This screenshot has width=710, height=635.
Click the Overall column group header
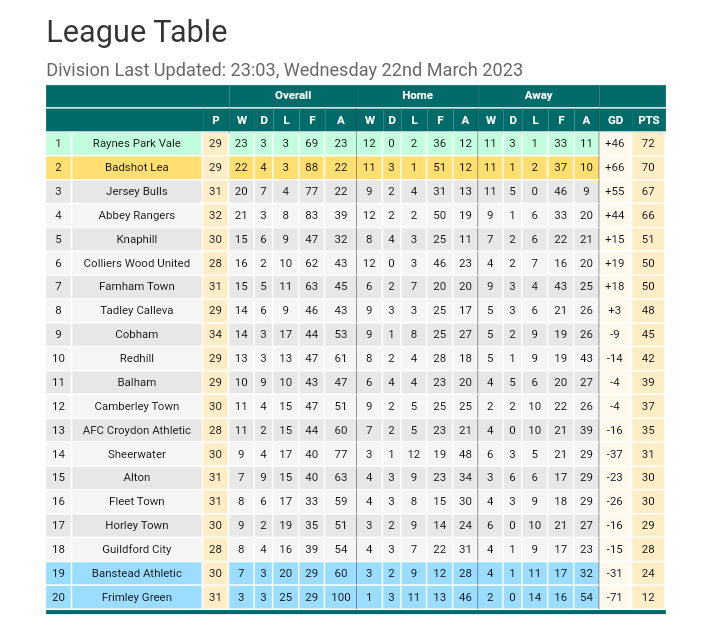click(293, 96)
